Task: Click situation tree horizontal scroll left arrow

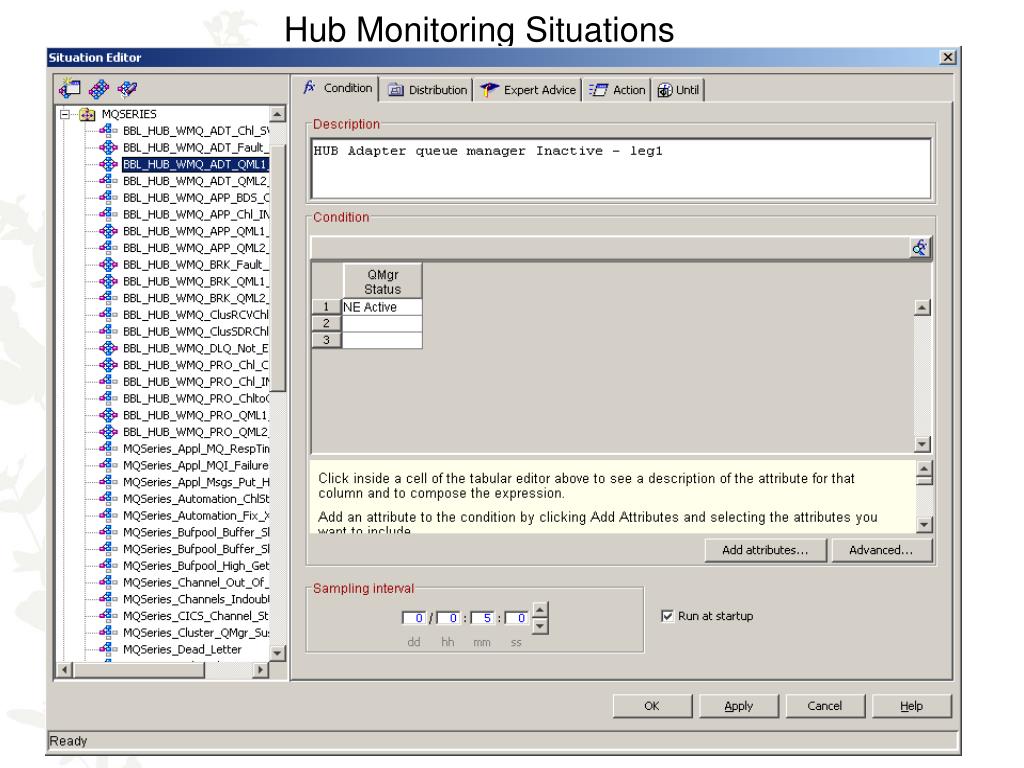Action: (65, 669)
